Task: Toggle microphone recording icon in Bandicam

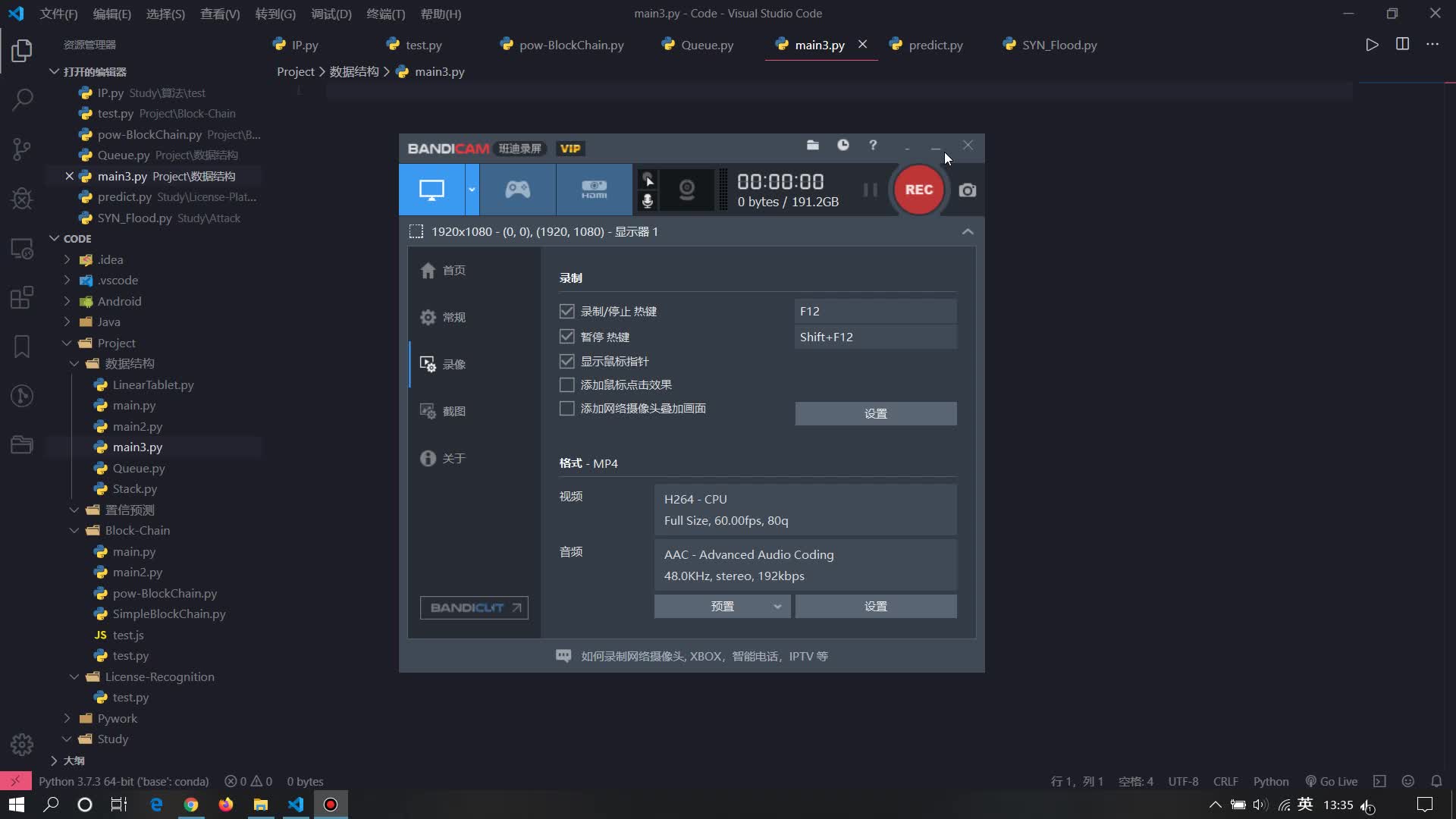Action: (x=648, y=201)
